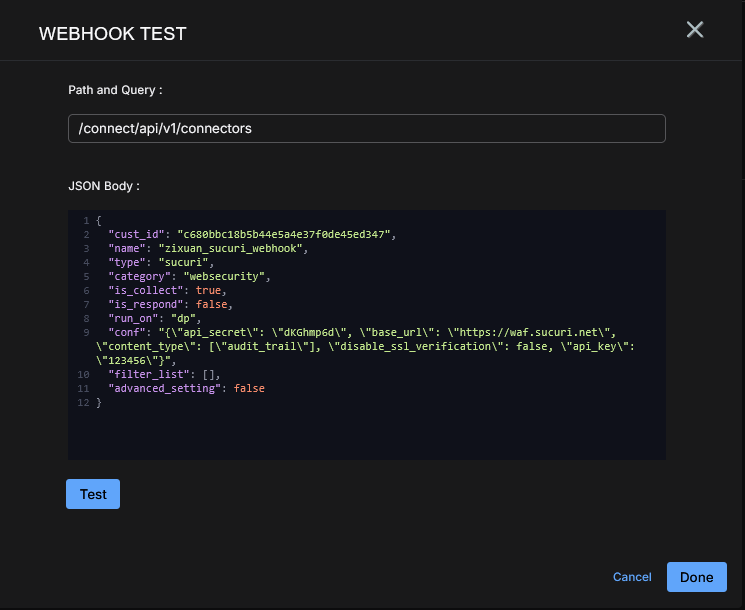Image resolution: width=745 pixels, height=610 pixels.
Task: Click the "name" key on line 3
Action: coord(127,248)
